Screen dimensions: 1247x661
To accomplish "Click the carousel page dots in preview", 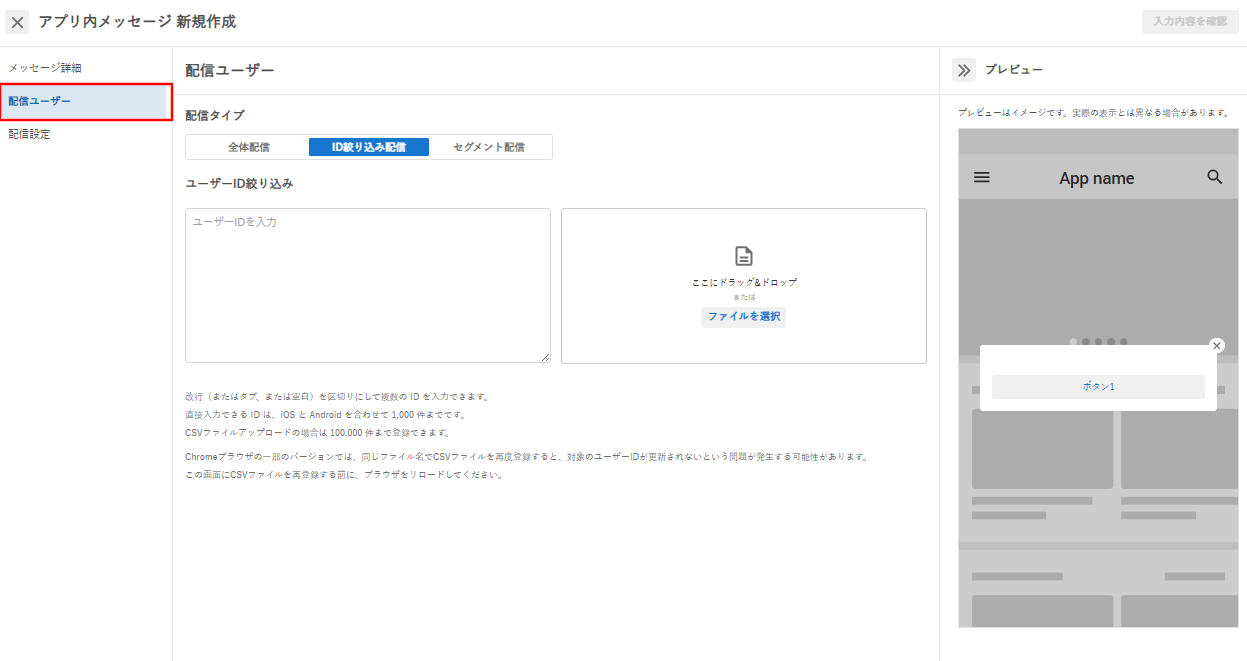I will click(x=1098, y=341).
